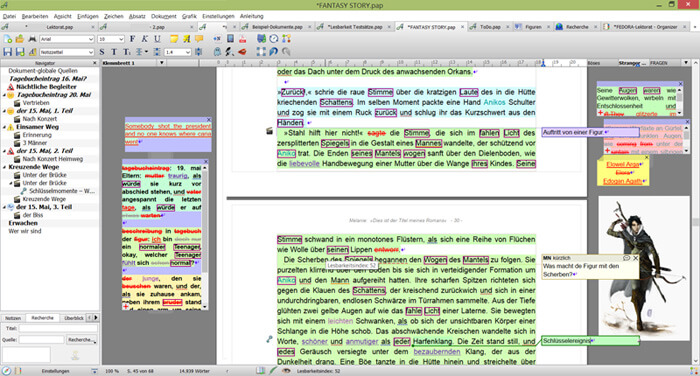This screenshot has height=376, width=700.
Task: Click the 100 % zoom value in status bar
Action: [x=112, y=371]
